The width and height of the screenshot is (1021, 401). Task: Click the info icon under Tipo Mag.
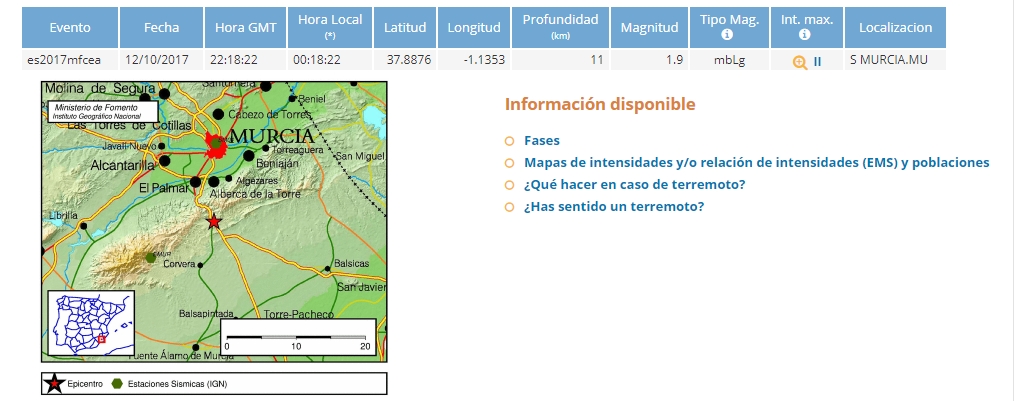(727, 35)
